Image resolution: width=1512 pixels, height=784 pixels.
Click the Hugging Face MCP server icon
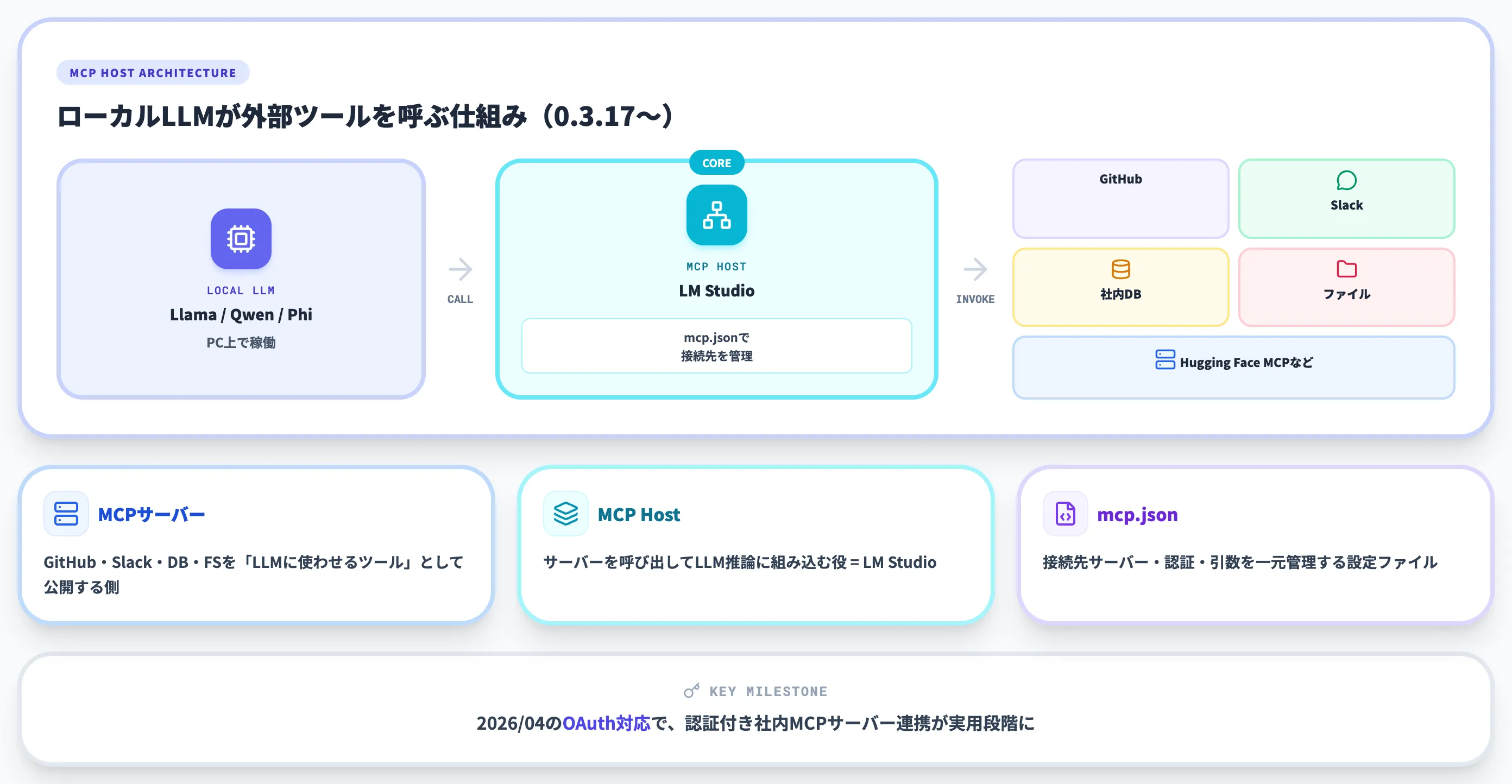(1164, 360)
